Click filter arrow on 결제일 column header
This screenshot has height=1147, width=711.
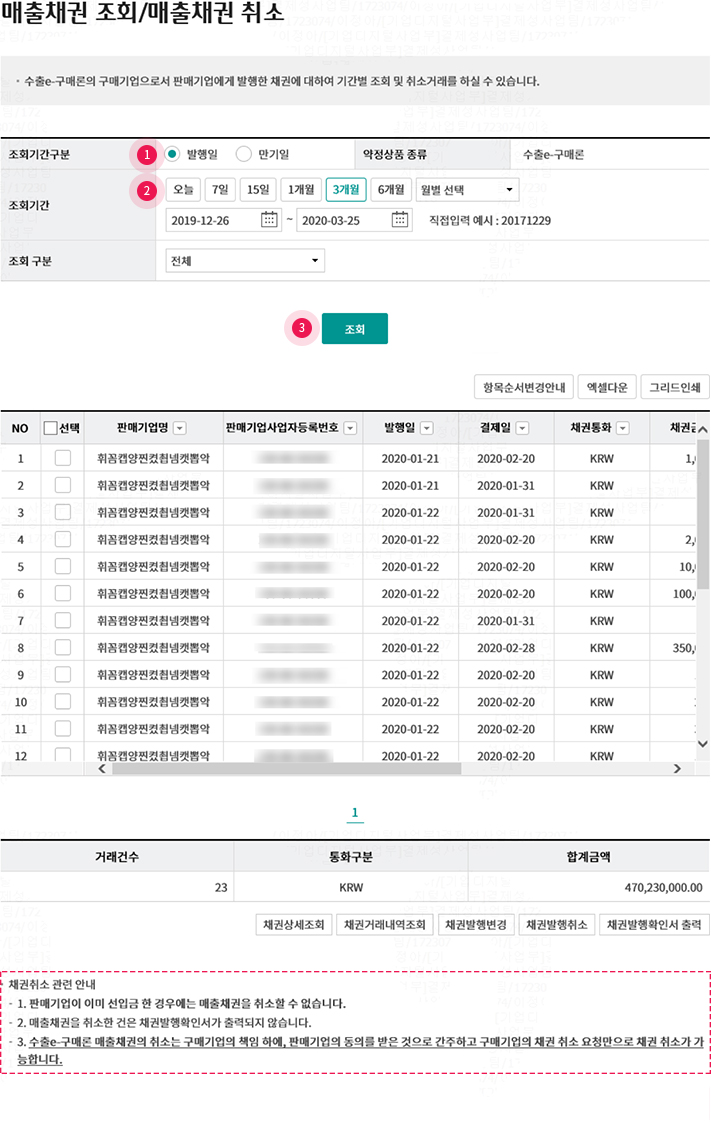(523, 428)
